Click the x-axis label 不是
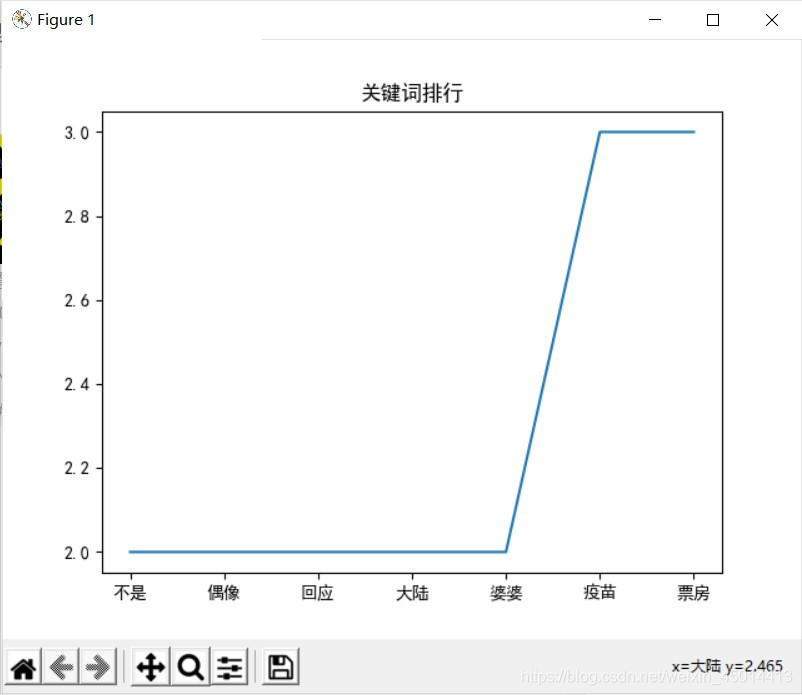This screenshot has height=695, width=802. (130, 593)
